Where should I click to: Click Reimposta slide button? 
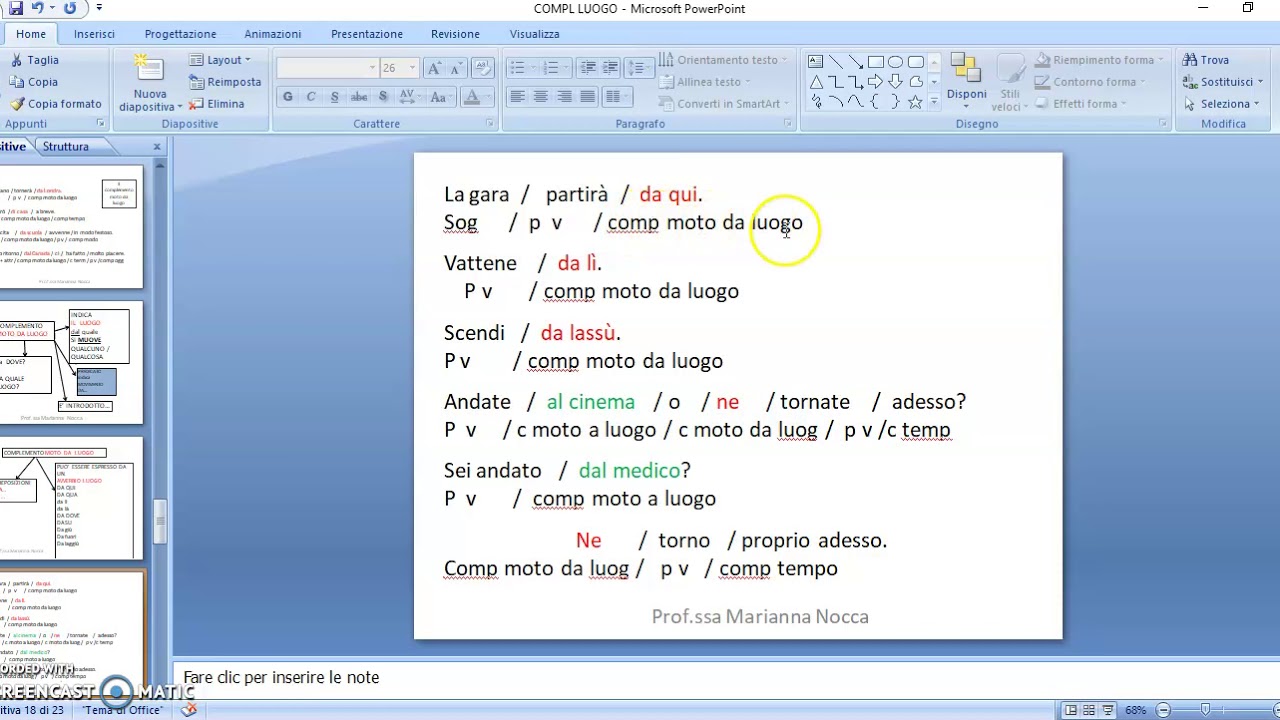[225, 82]
